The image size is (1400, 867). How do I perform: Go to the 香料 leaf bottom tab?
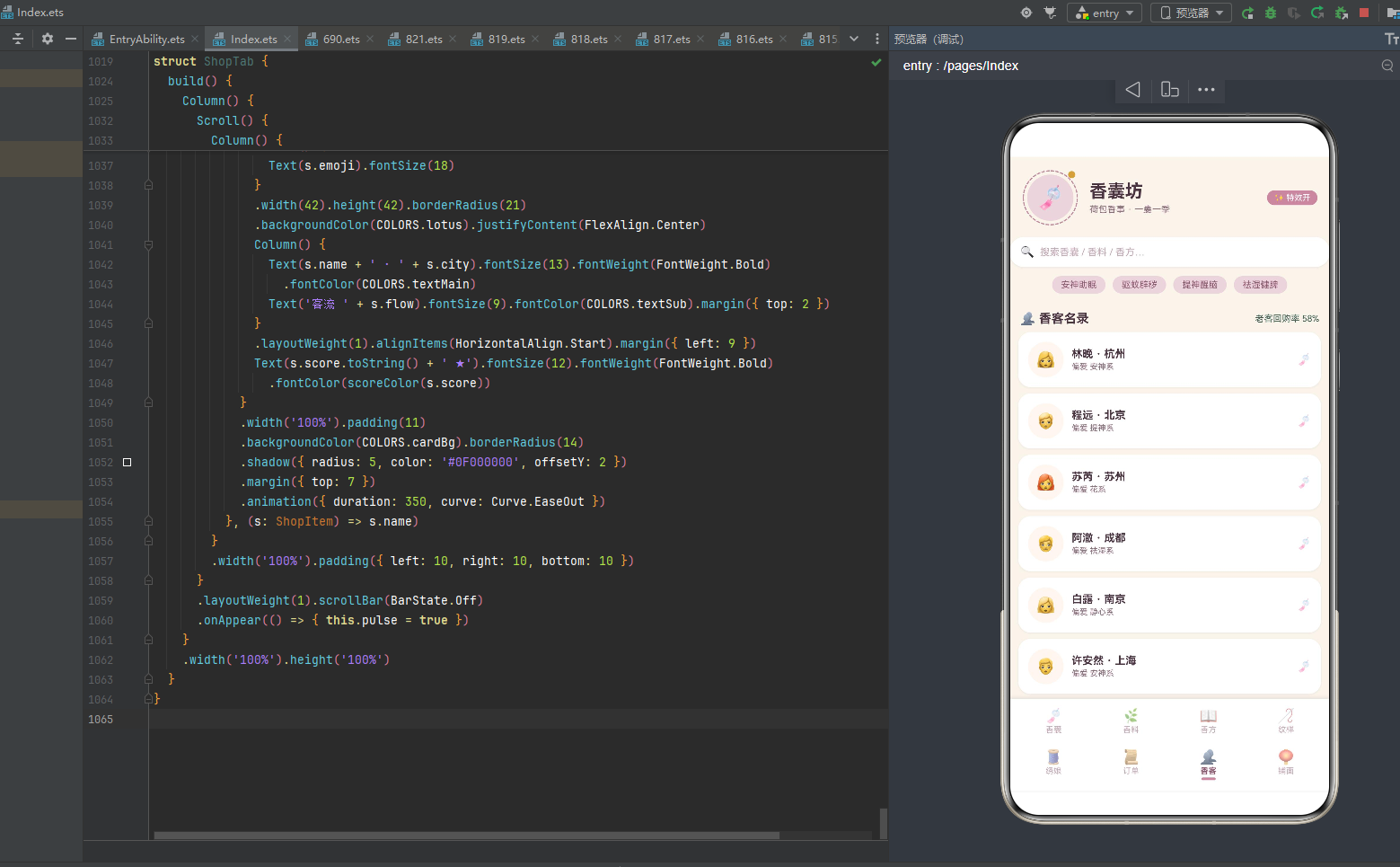(1131, 721)
